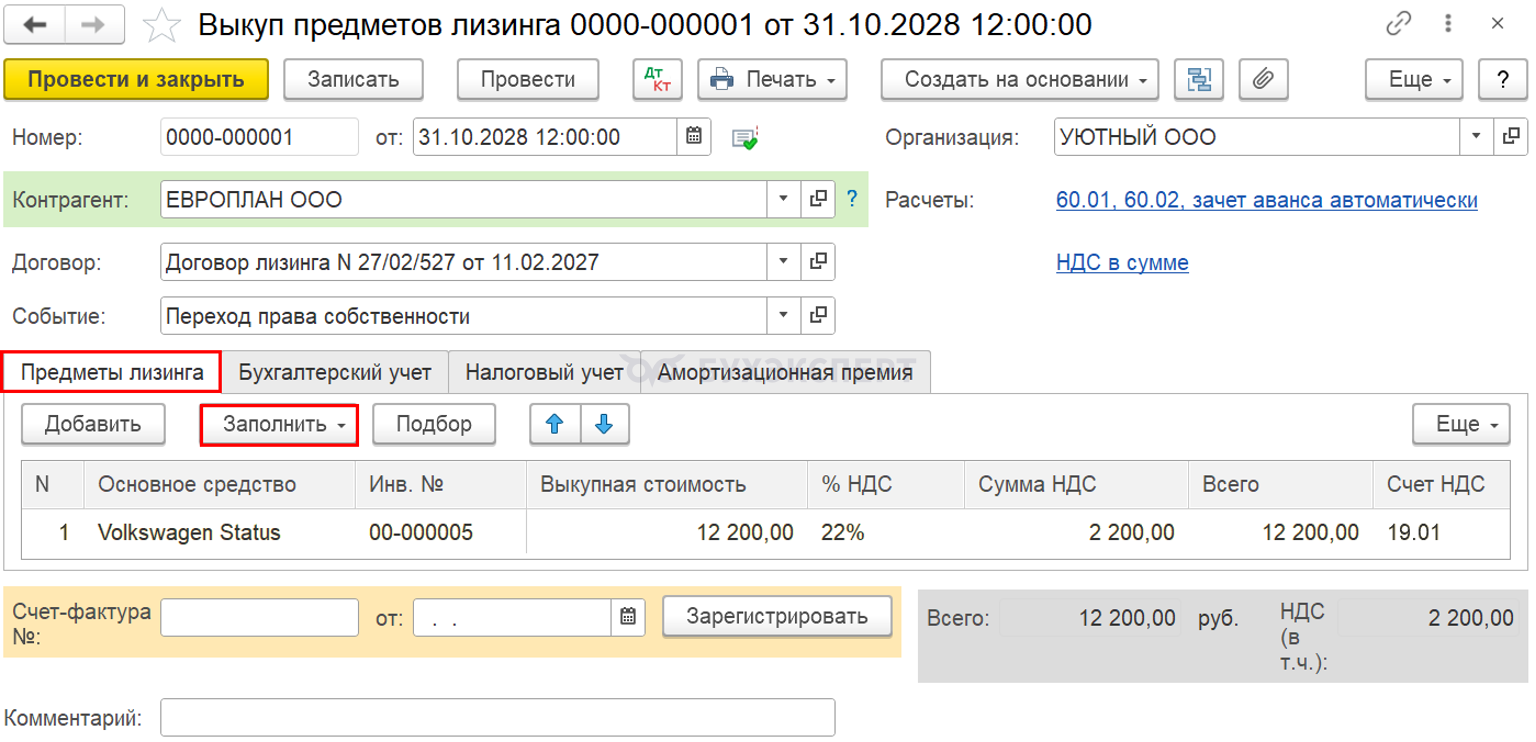
Task: Open the Организация card icon
Action: click(x=1512, y=137)
